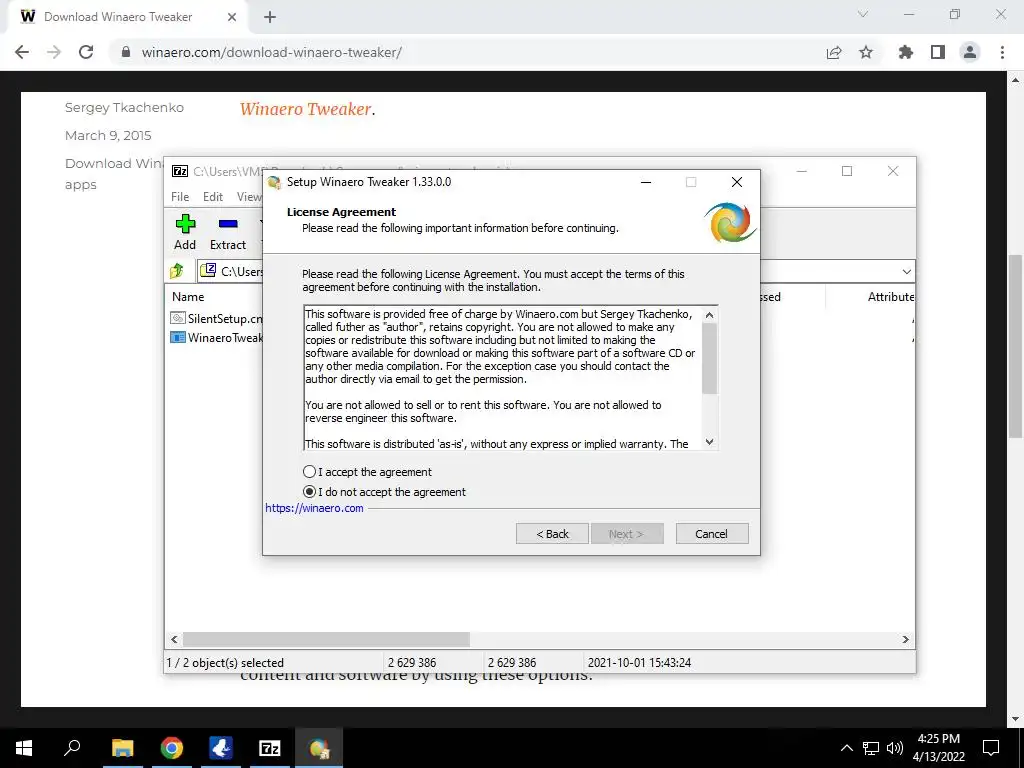The image size is (1024, 768).
Task: Click 7-Zip horizontal scrollbar left arrow
Action: 174,639
